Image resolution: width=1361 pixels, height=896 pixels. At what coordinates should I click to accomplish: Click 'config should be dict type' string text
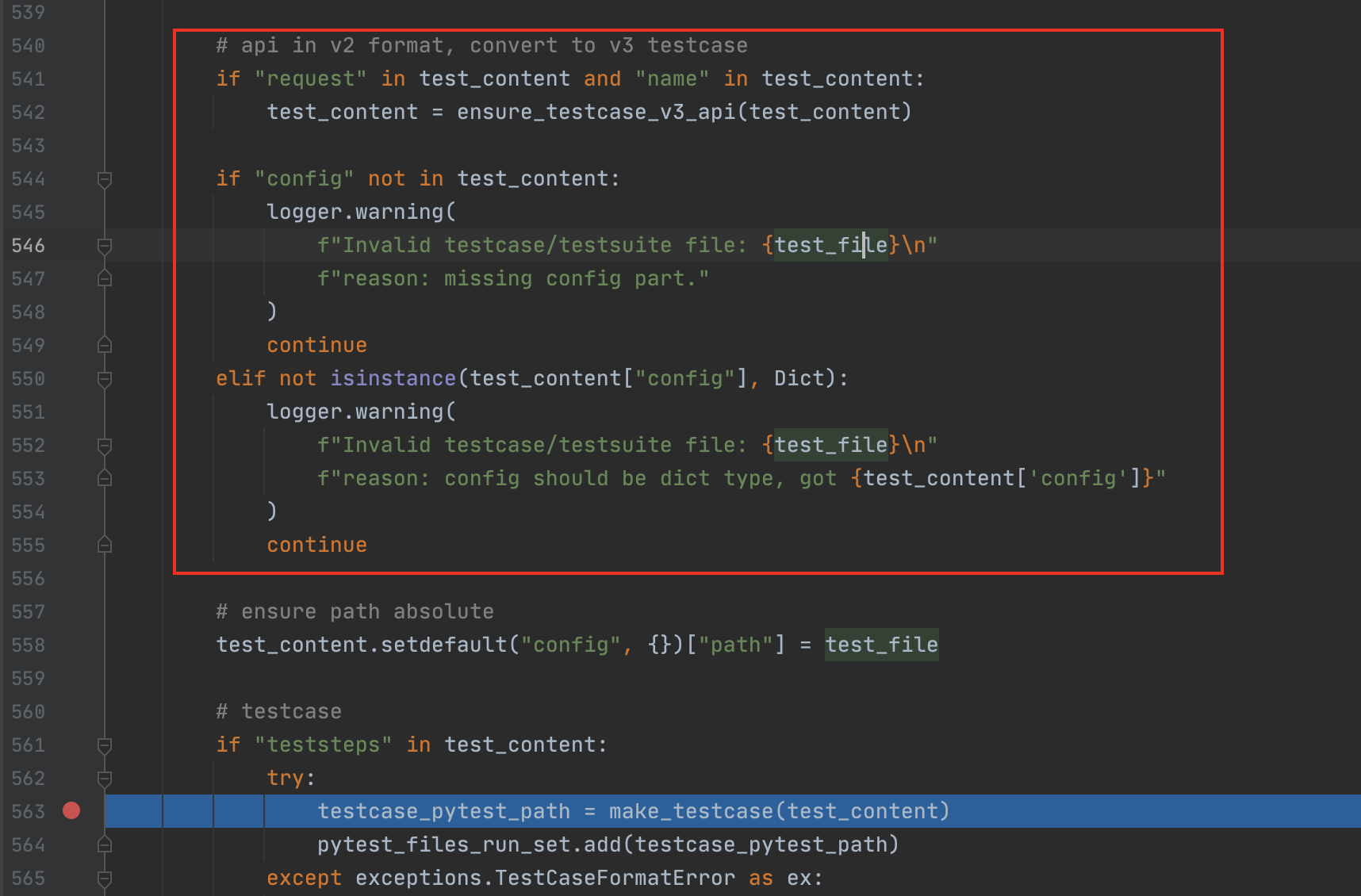point(608,478)
